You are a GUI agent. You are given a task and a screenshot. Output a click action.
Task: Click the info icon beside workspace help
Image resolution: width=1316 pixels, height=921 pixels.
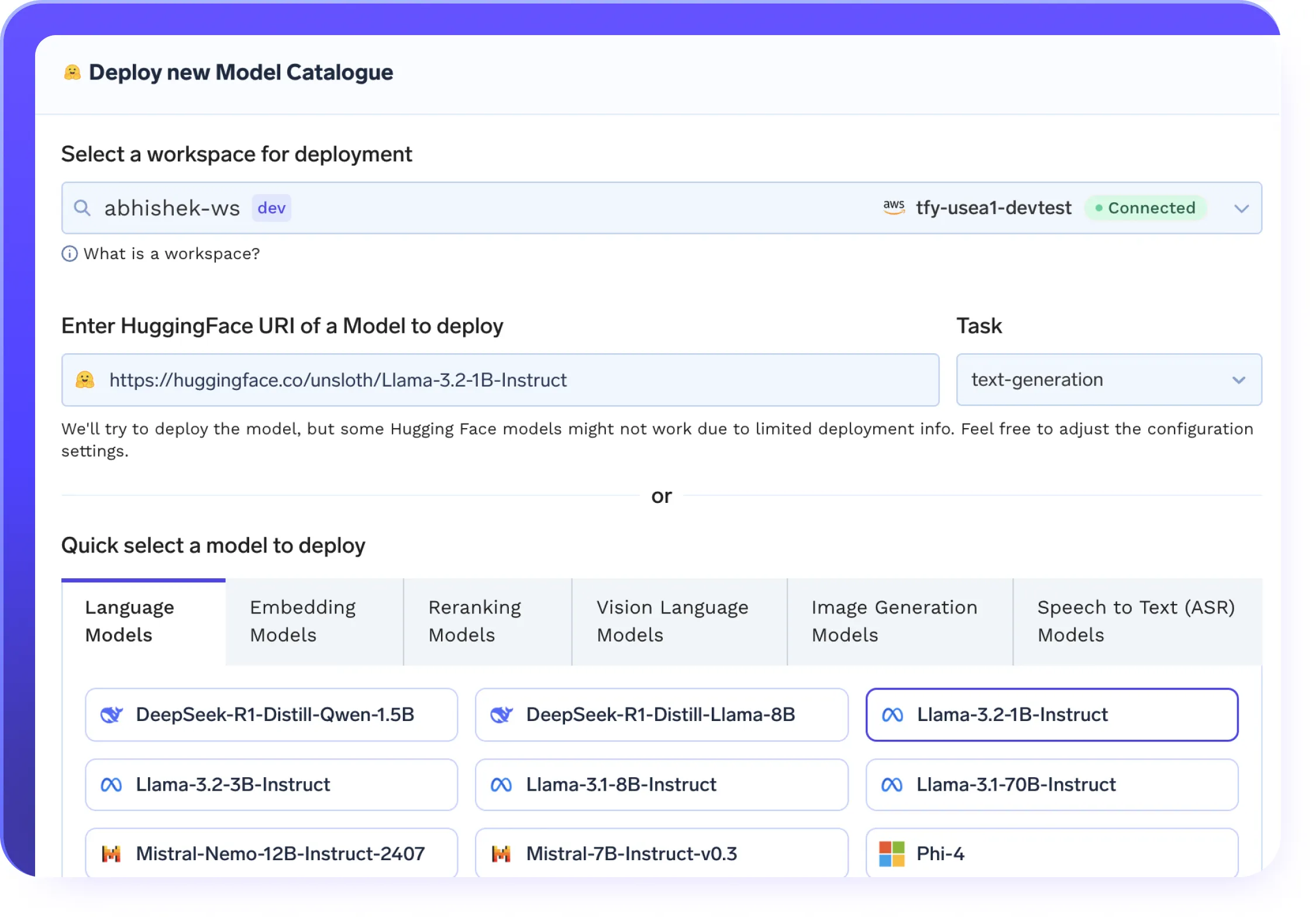coord(70,254)
